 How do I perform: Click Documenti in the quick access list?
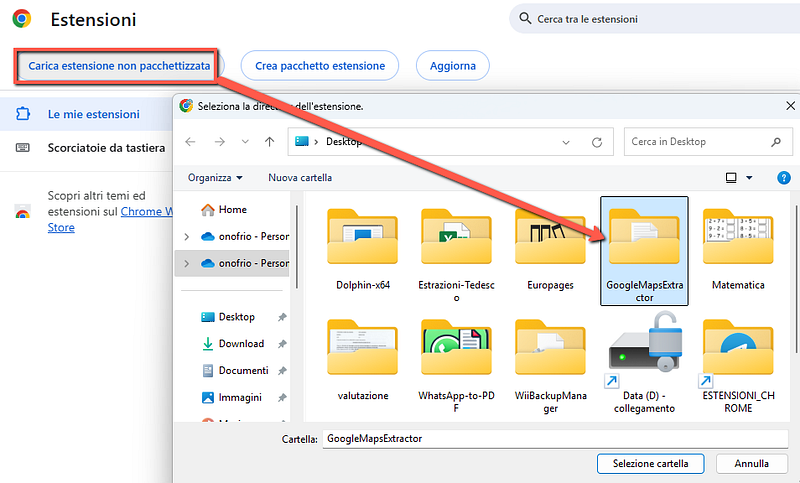click(235, 371)
